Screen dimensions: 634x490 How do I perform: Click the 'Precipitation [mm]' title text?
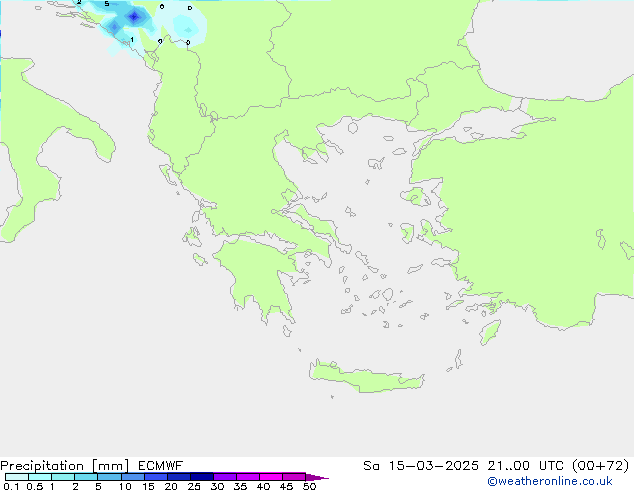pyautogui.click(x=65, y=466)
